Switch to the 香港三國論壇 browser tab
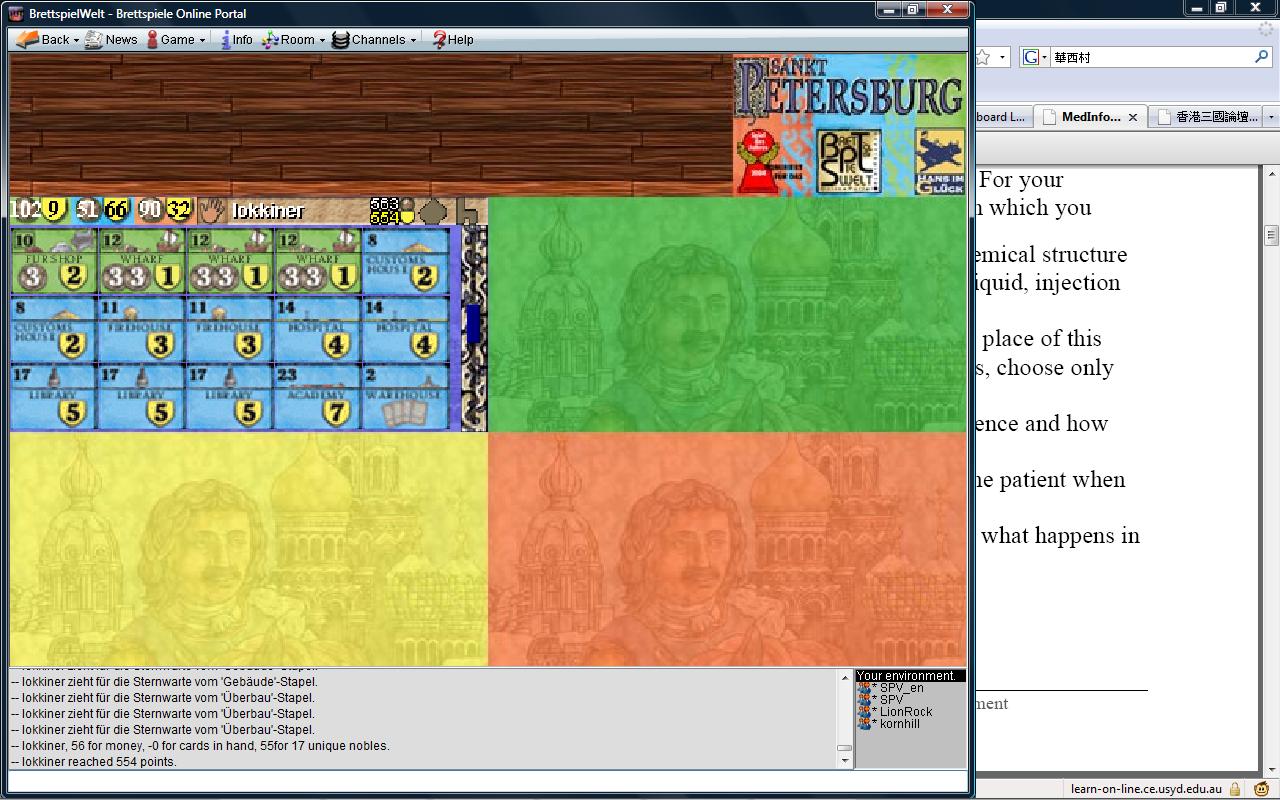 pyautogui.click(x=1205, y=117)
